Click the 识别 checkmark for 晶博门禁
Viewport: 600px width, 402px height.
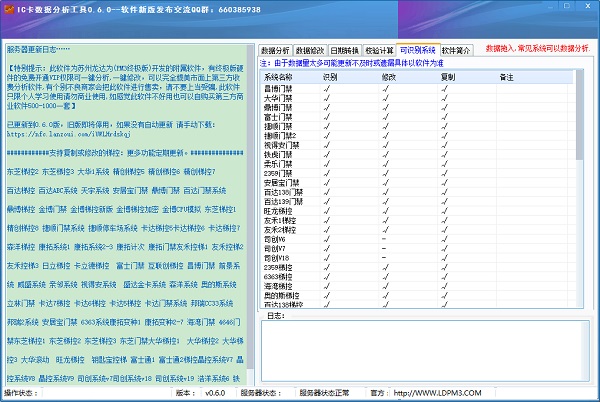click(326, 88)
